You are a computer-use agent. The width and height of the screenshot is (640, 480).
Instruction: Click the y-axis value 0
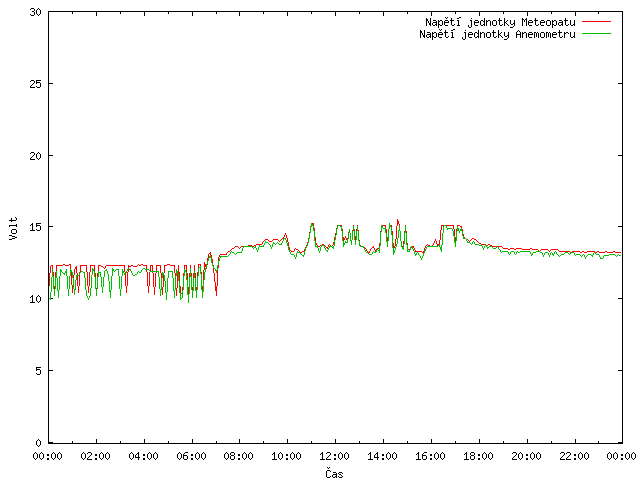[x=38, y=443]
